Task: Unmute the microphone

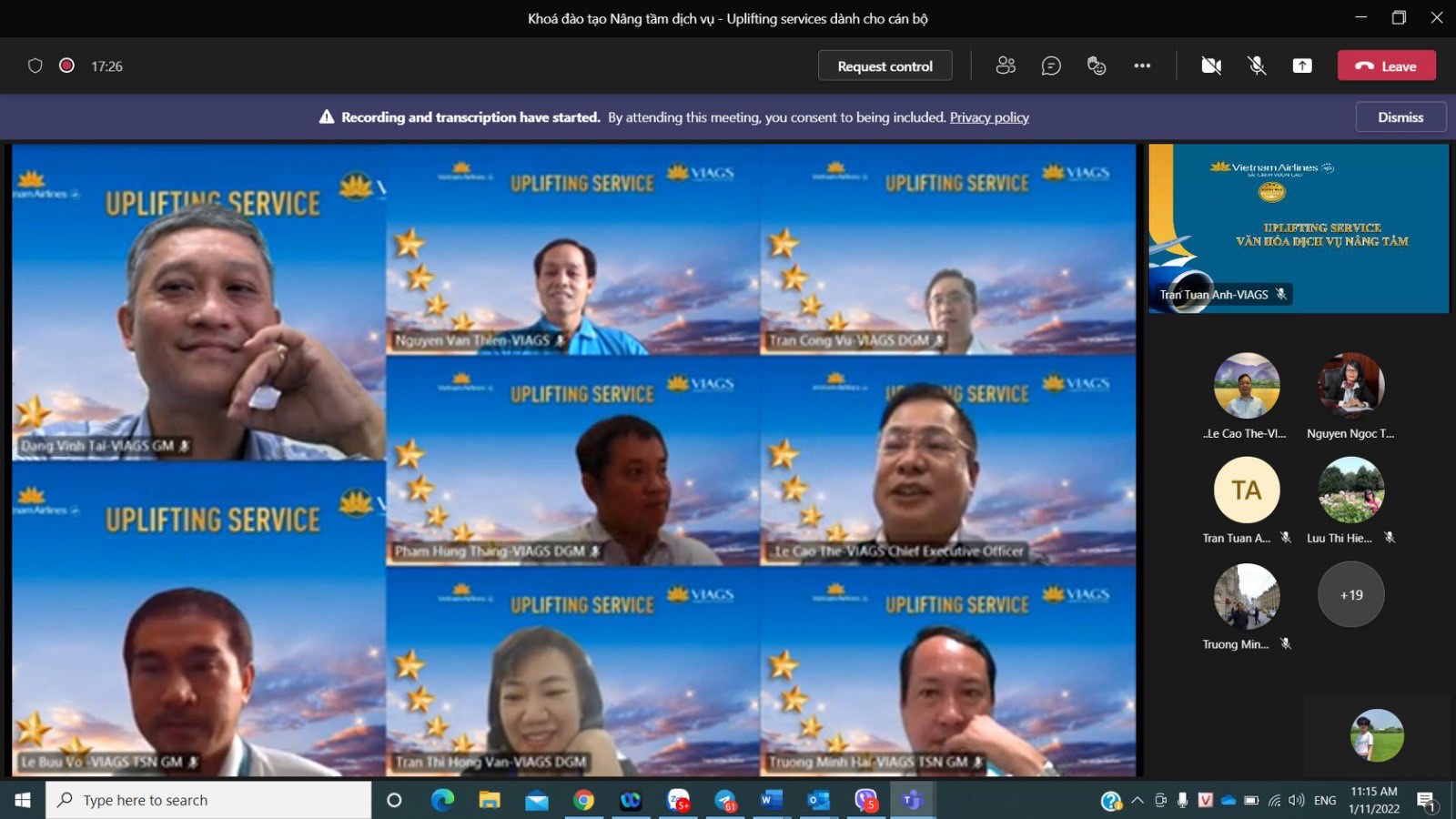Action: coord(1257,66)
